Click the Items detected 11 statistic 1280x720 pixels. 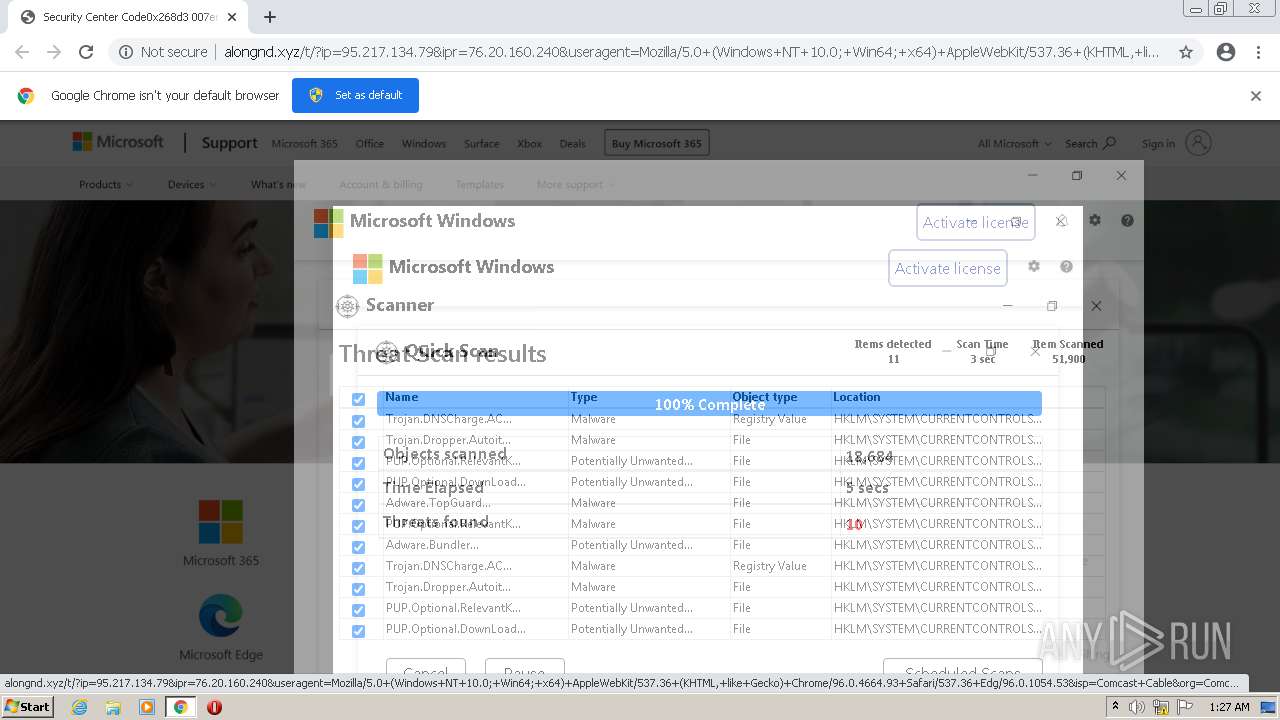(893, 351)
